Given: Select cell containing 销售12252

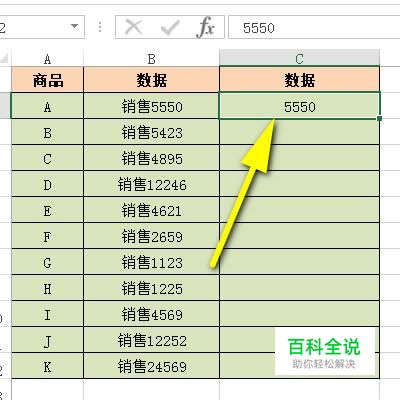Looking at the screenshot, I should click(x=151, y=340).
